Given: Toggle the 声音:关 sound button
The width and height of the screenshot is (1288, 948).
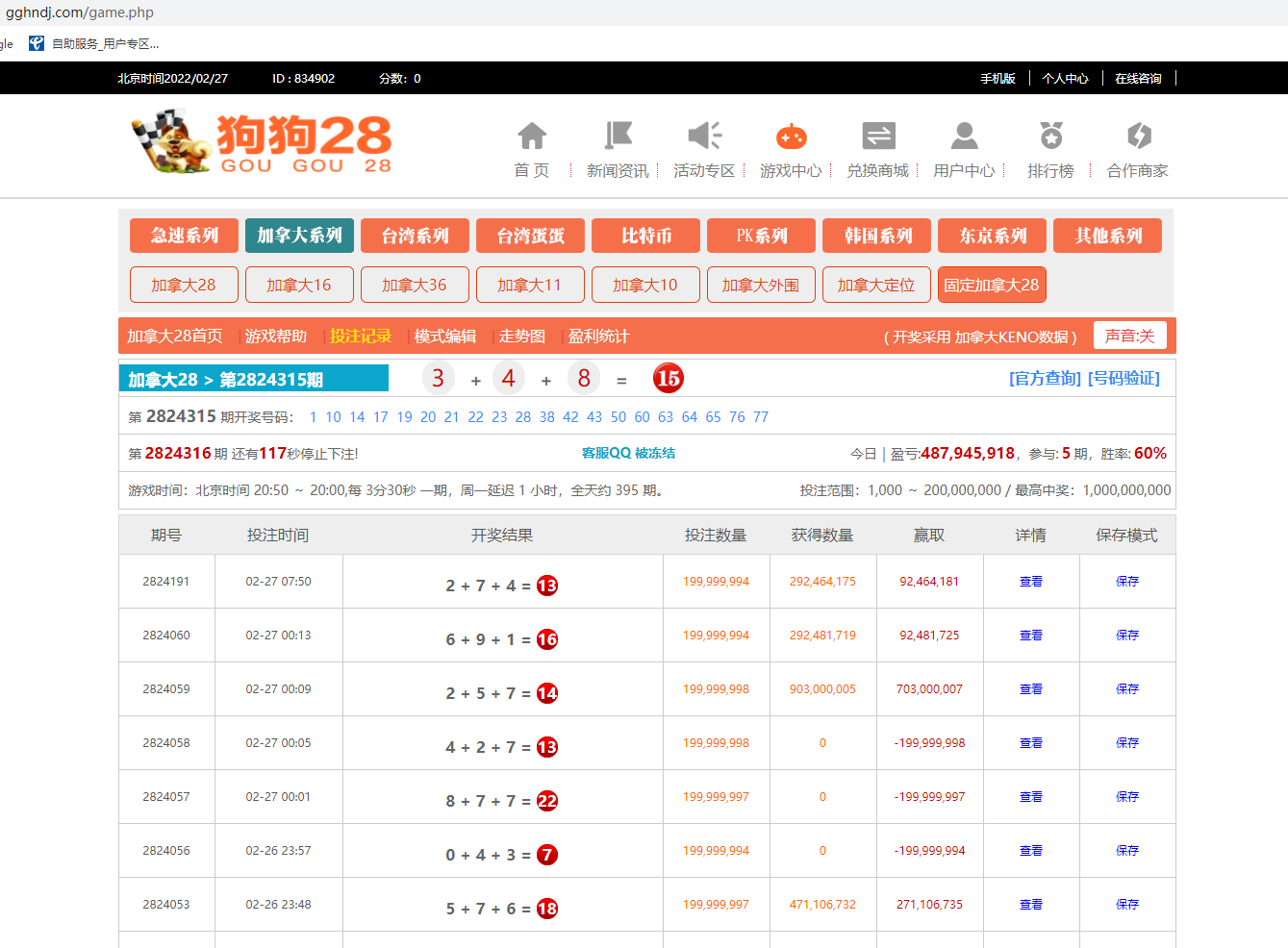Looking at the screenshot, I should [x=1129, y=336].
